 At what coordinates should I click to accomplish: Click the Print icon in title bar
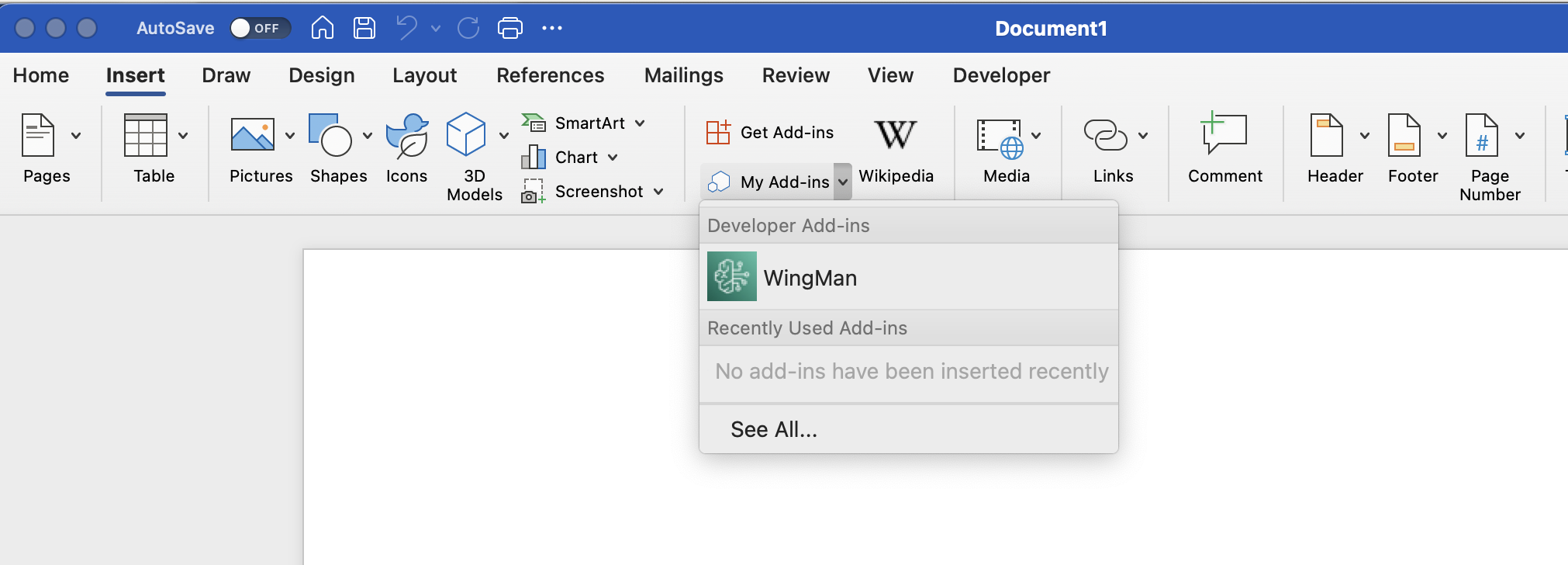click(509, 28)
